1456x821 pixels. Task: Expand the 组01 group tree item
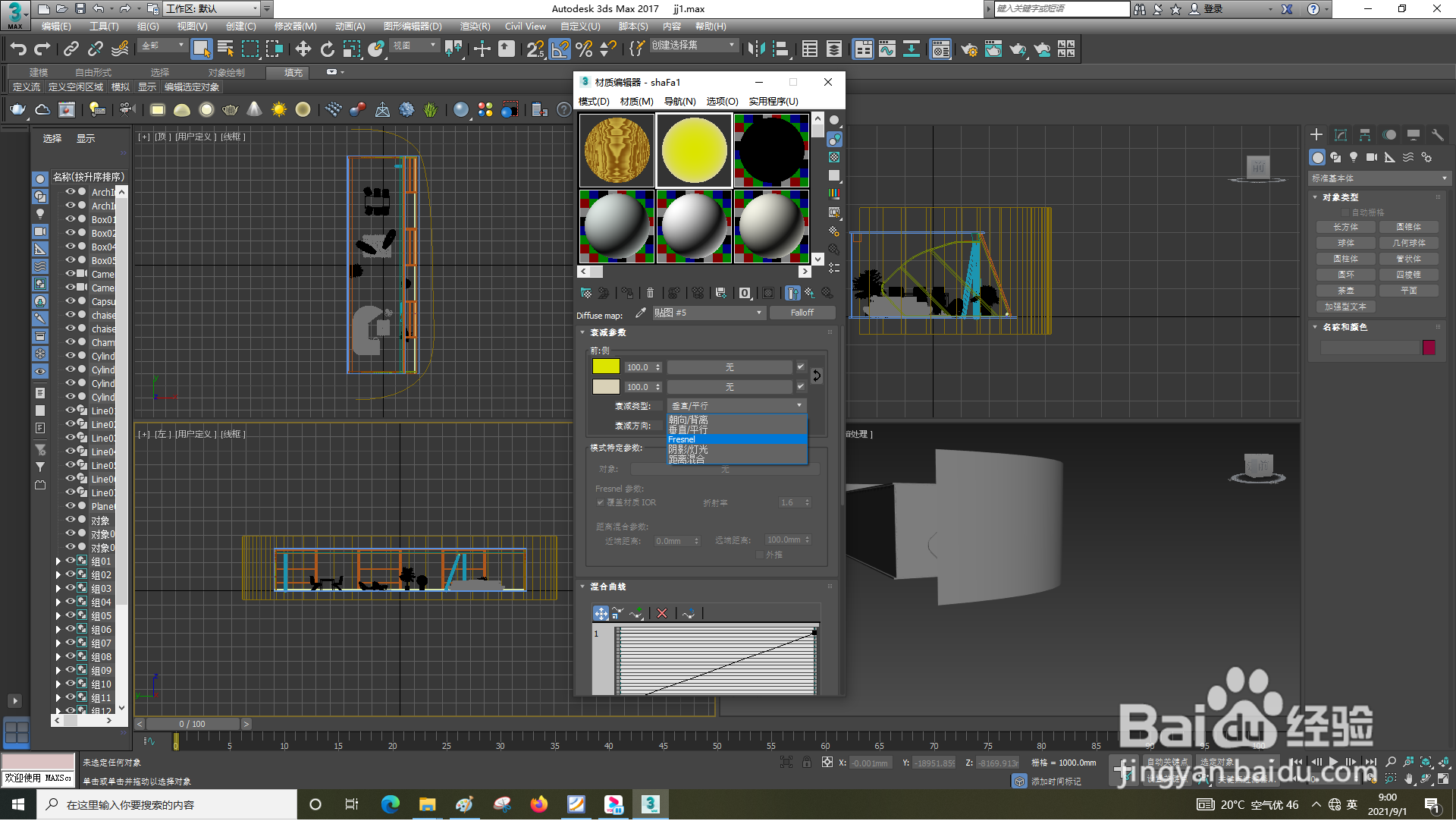(58, 562)
